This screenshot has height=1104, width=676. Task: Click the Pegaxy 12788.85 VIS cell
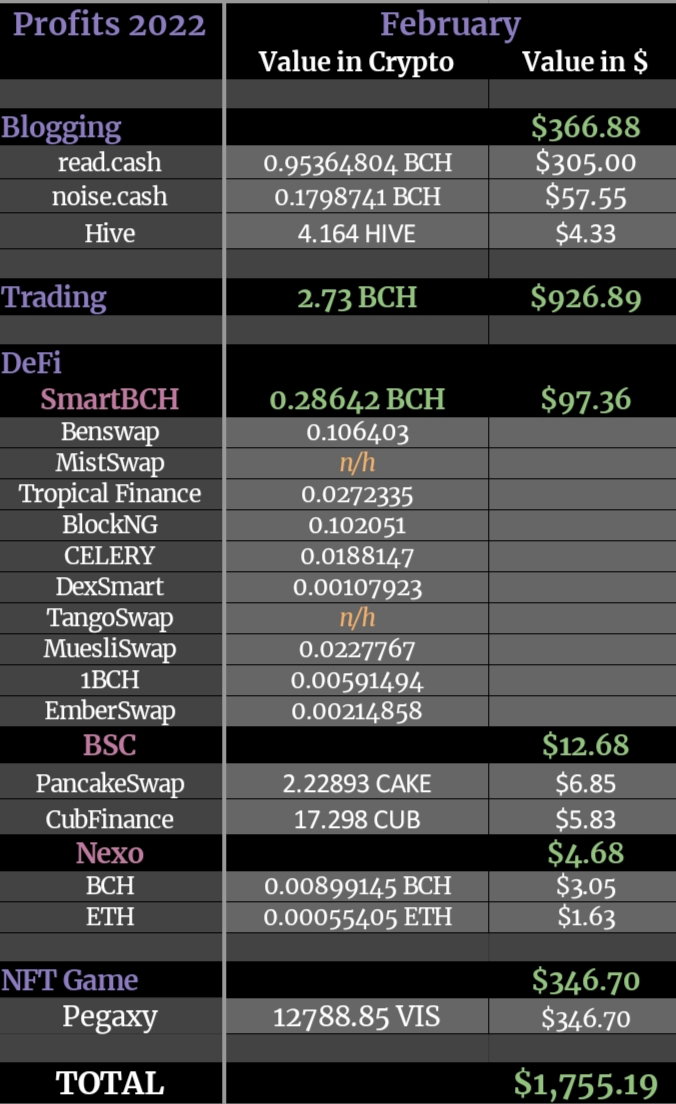point(357,1017)
